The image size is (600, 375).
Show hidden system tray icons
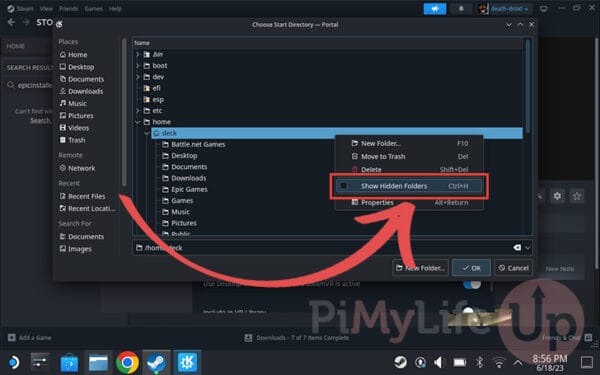pos(518,362)
